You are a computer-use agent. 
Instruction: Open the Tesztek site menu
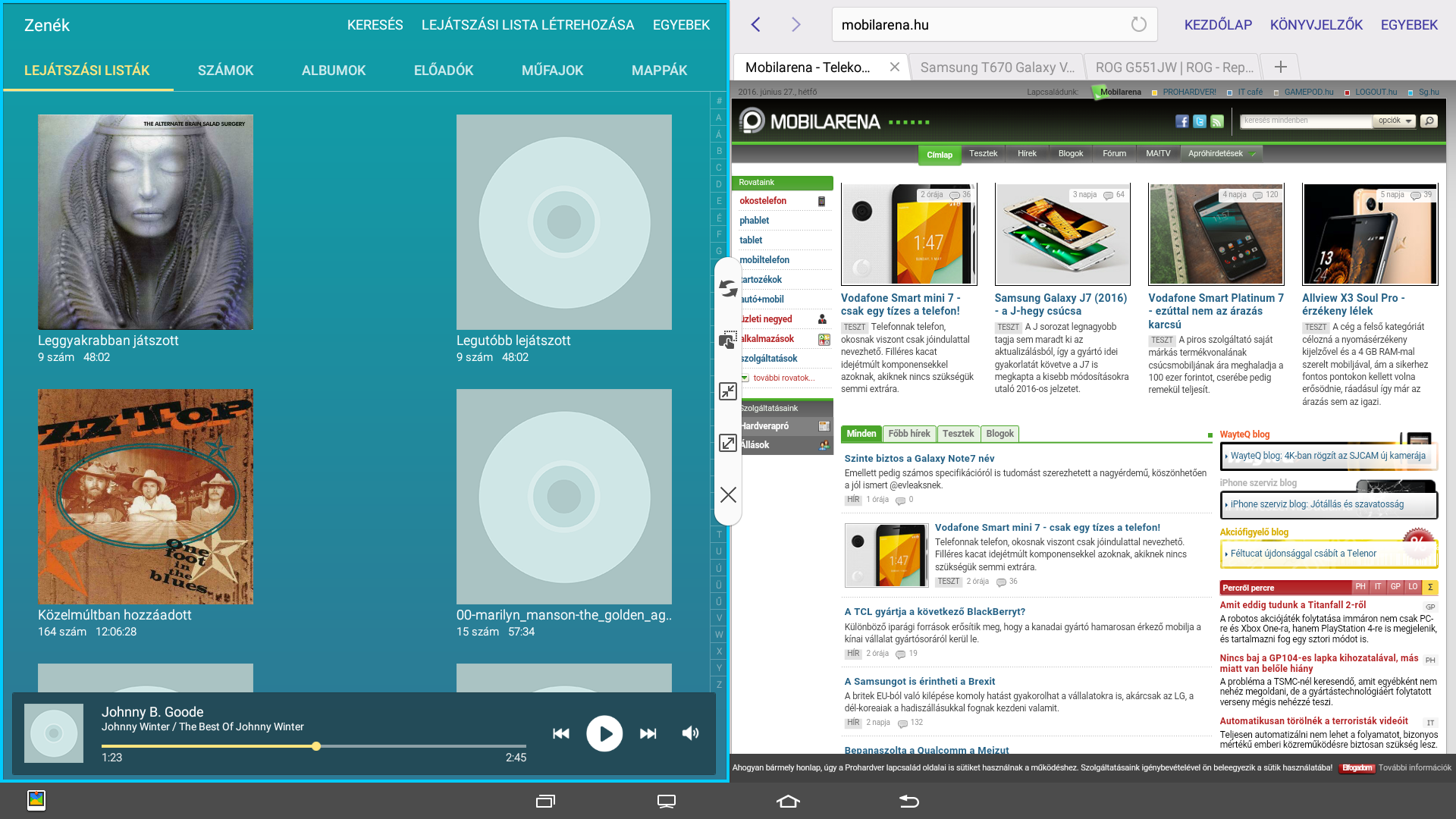(983, 154)
